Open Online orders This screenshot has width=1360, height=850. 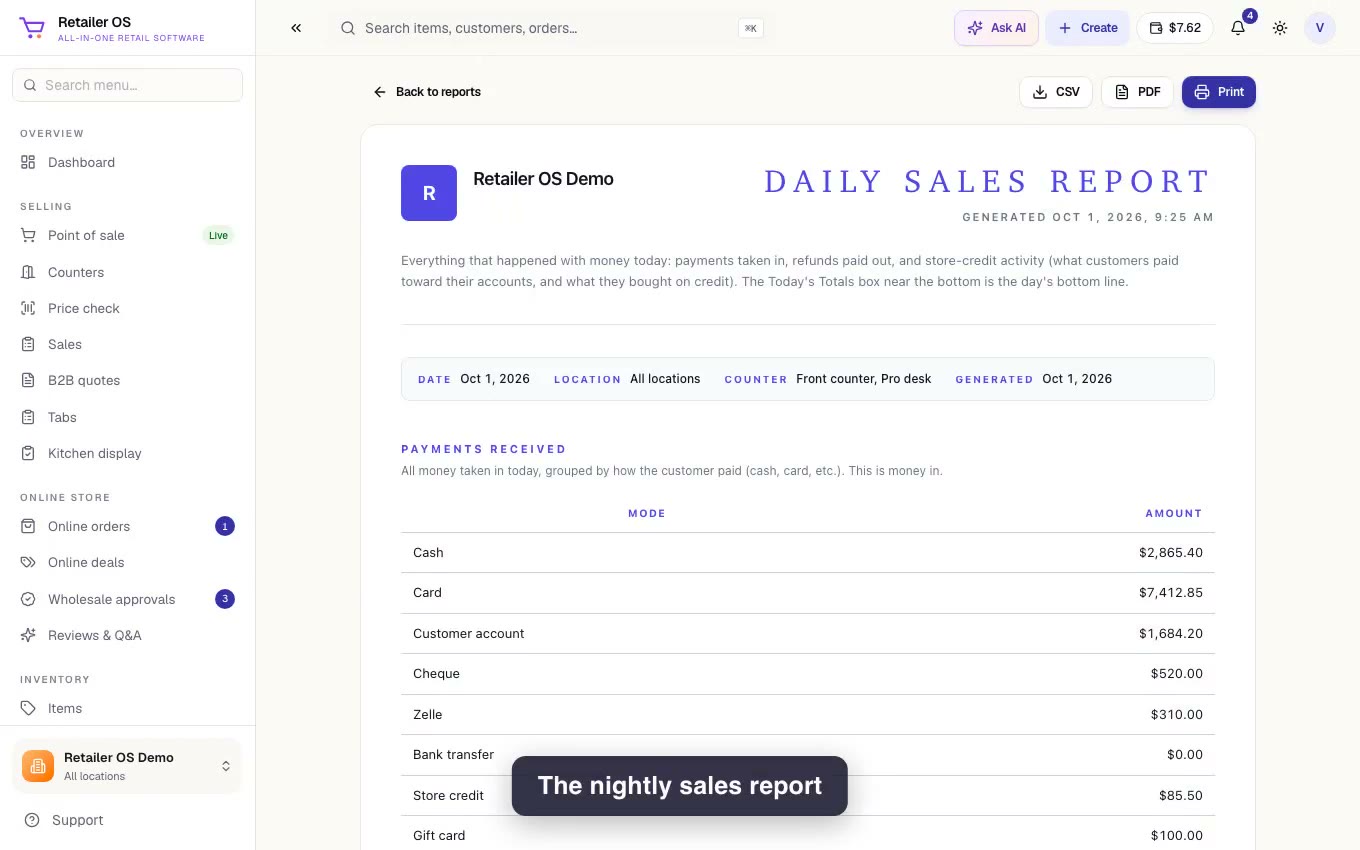(x=127, y=526)
